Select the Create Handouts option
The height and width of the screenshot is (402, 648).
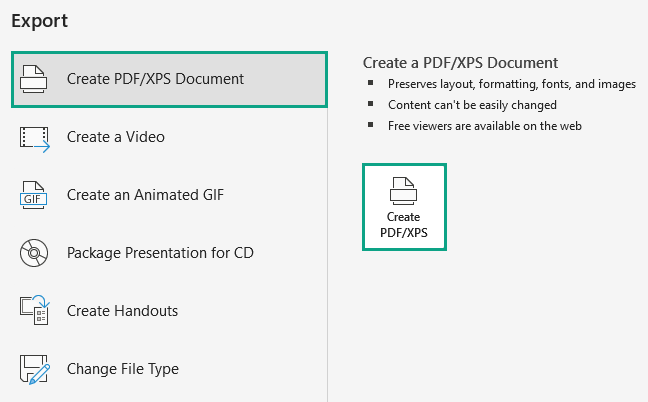coord(169,311)
